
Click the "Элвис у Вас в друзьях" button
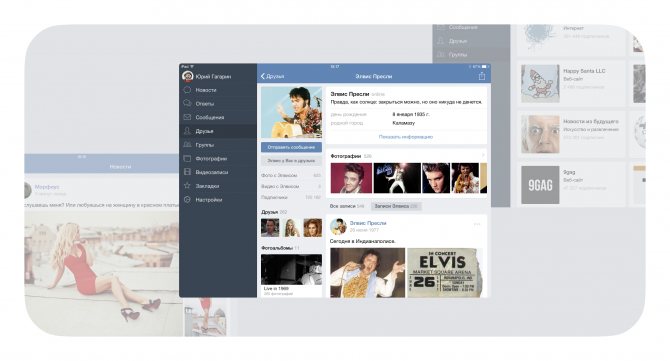pyautogui.click(x=291, y=161)
